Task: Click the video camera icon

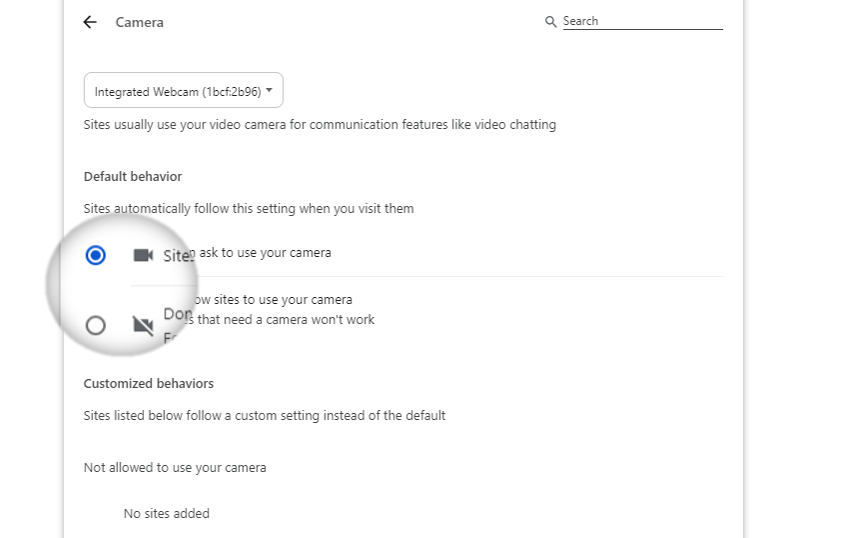Action: click(143, 255)
